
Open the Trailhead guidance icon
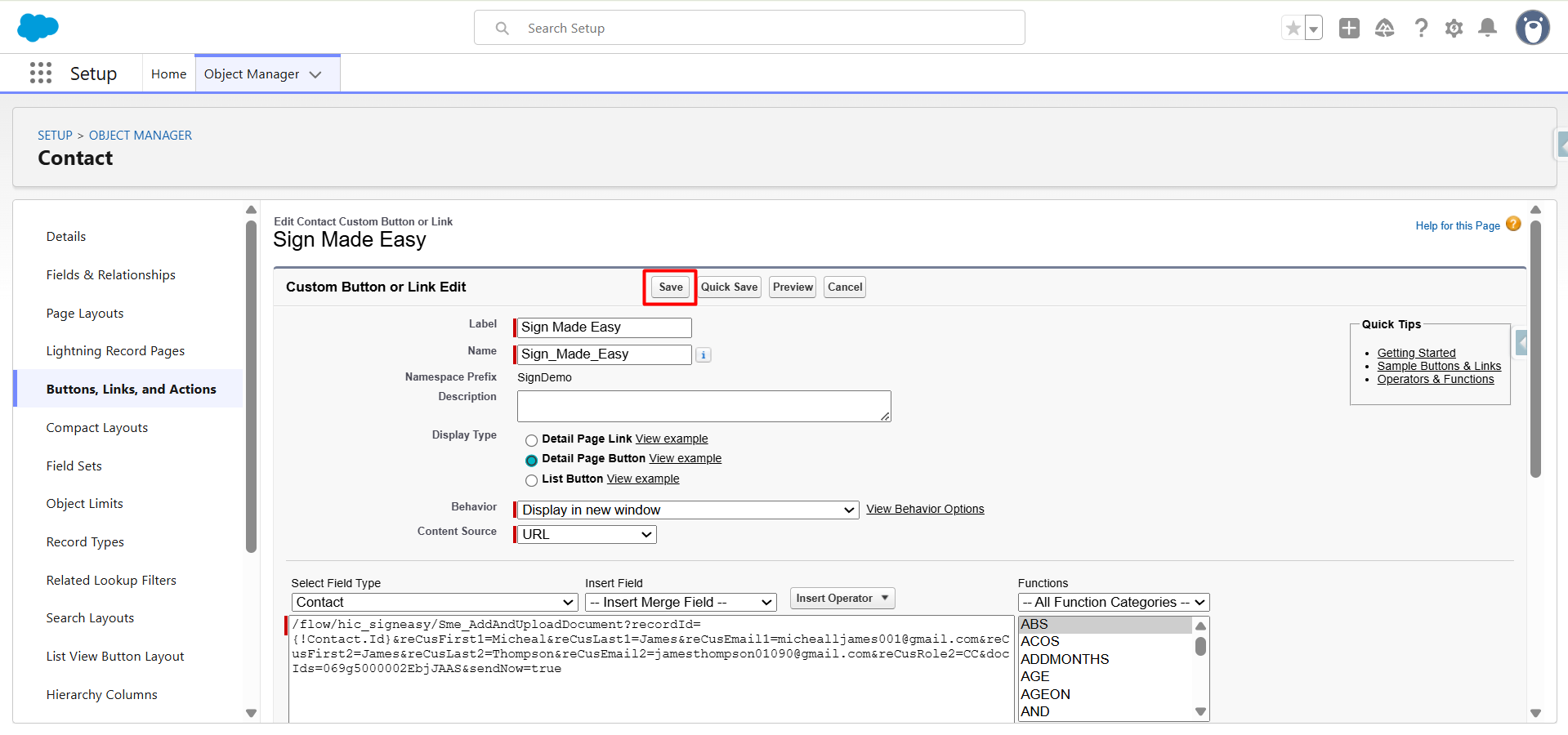pos(1384,29)
